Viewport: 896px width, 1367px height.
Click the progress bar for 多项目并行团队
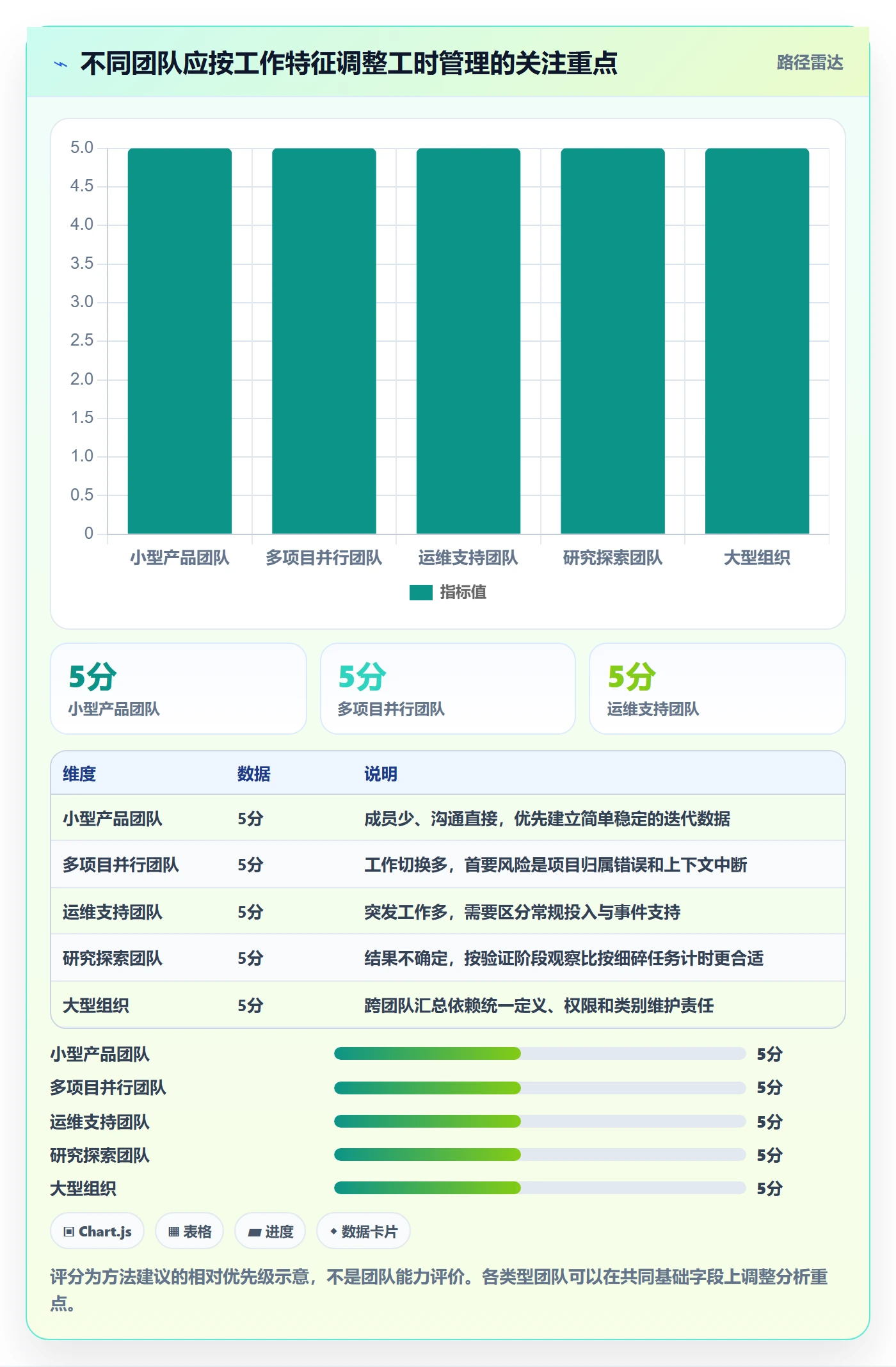[540, 1087]
